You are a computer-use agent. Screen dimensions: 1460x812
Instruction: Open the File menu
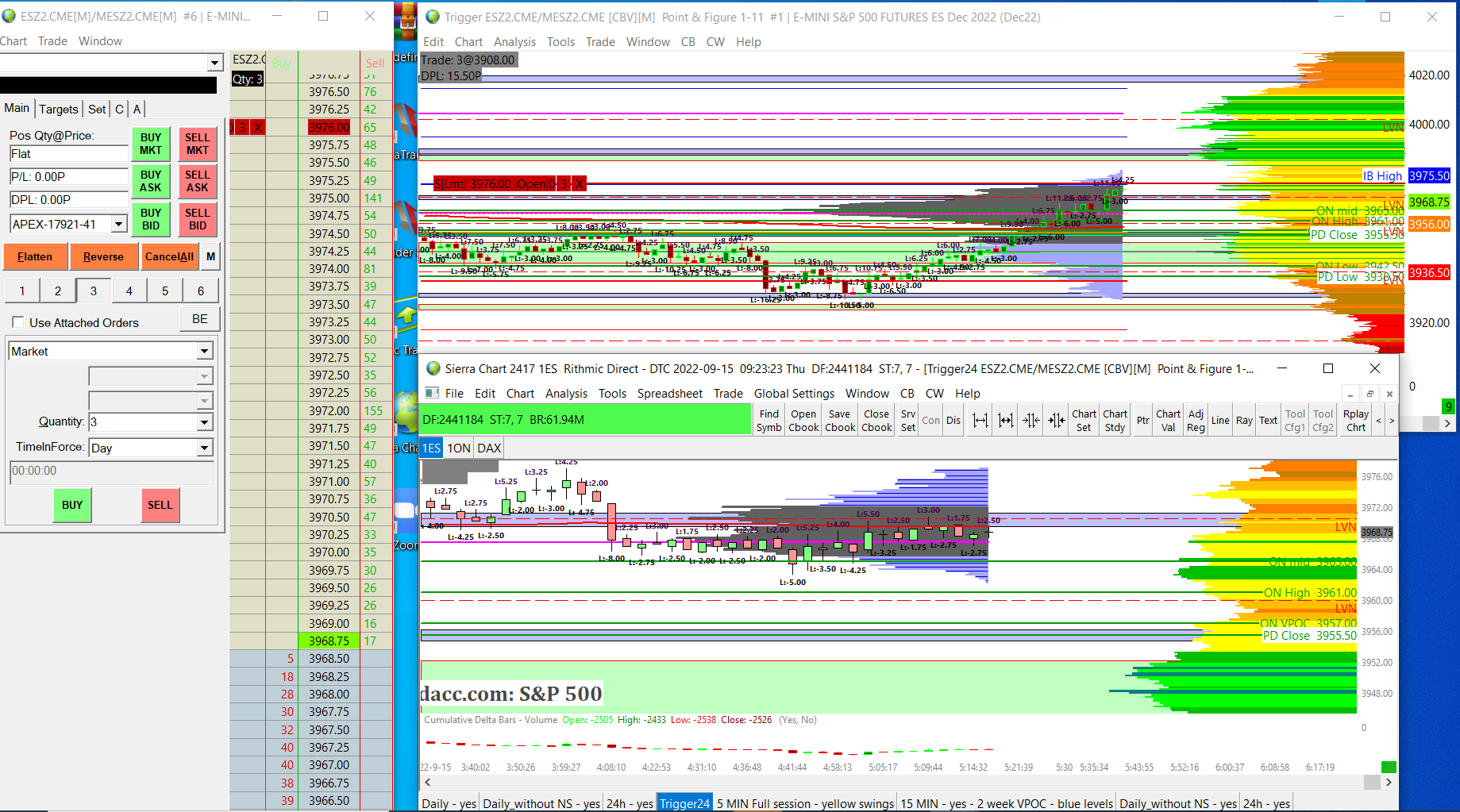(454, 393)
